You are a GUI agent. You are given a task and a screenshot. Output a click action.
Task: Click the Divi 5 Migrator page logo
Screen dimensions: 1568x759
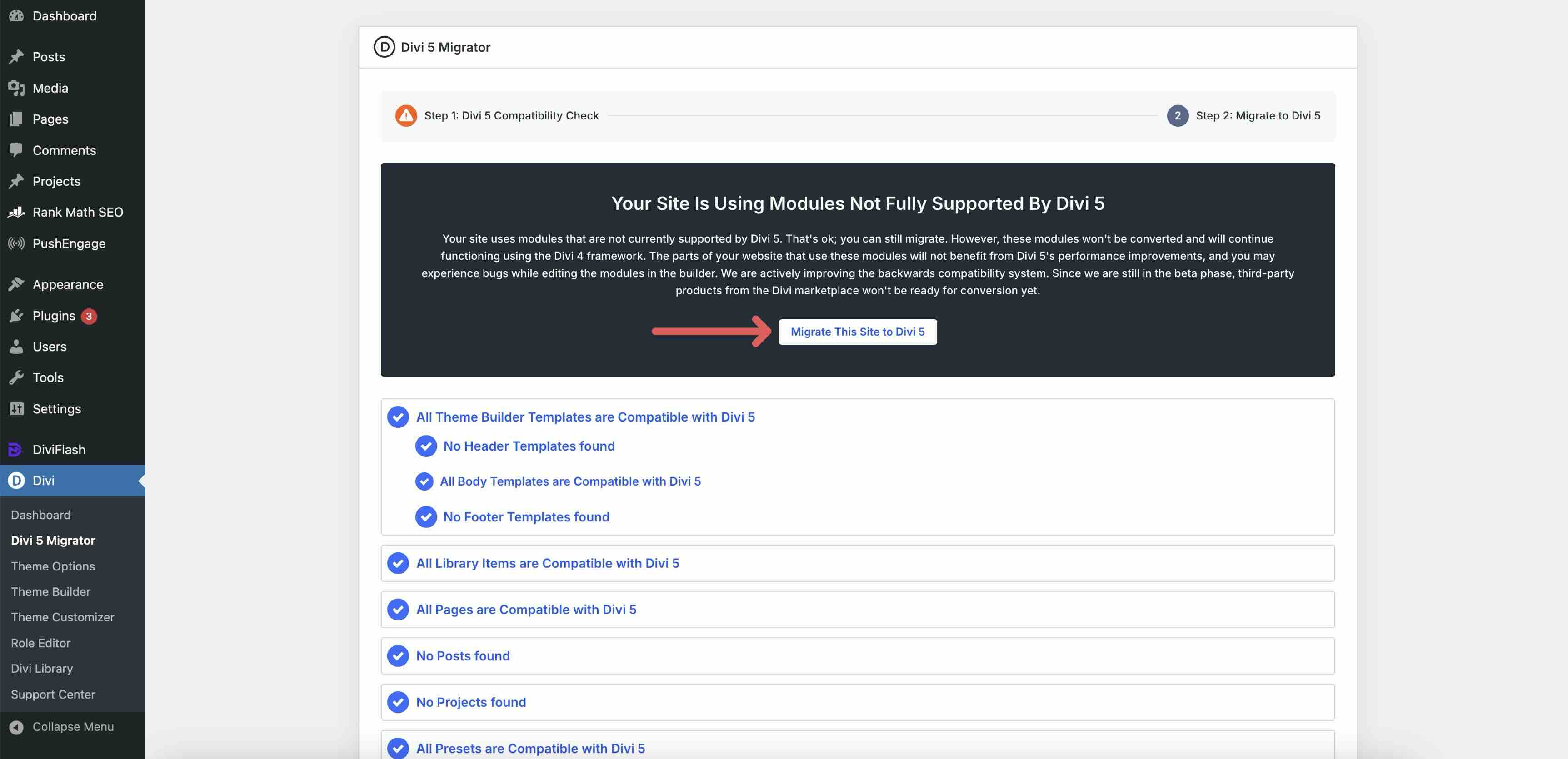[x=384, y=46]
